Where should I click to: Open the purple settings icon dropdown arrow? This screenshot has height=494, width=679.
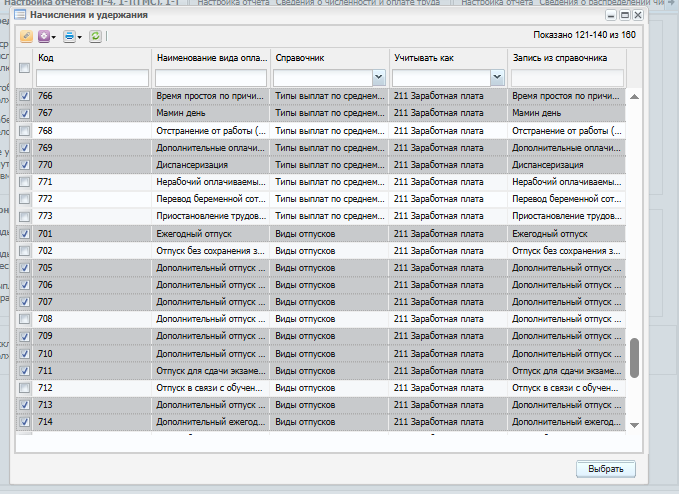point(54,37)
